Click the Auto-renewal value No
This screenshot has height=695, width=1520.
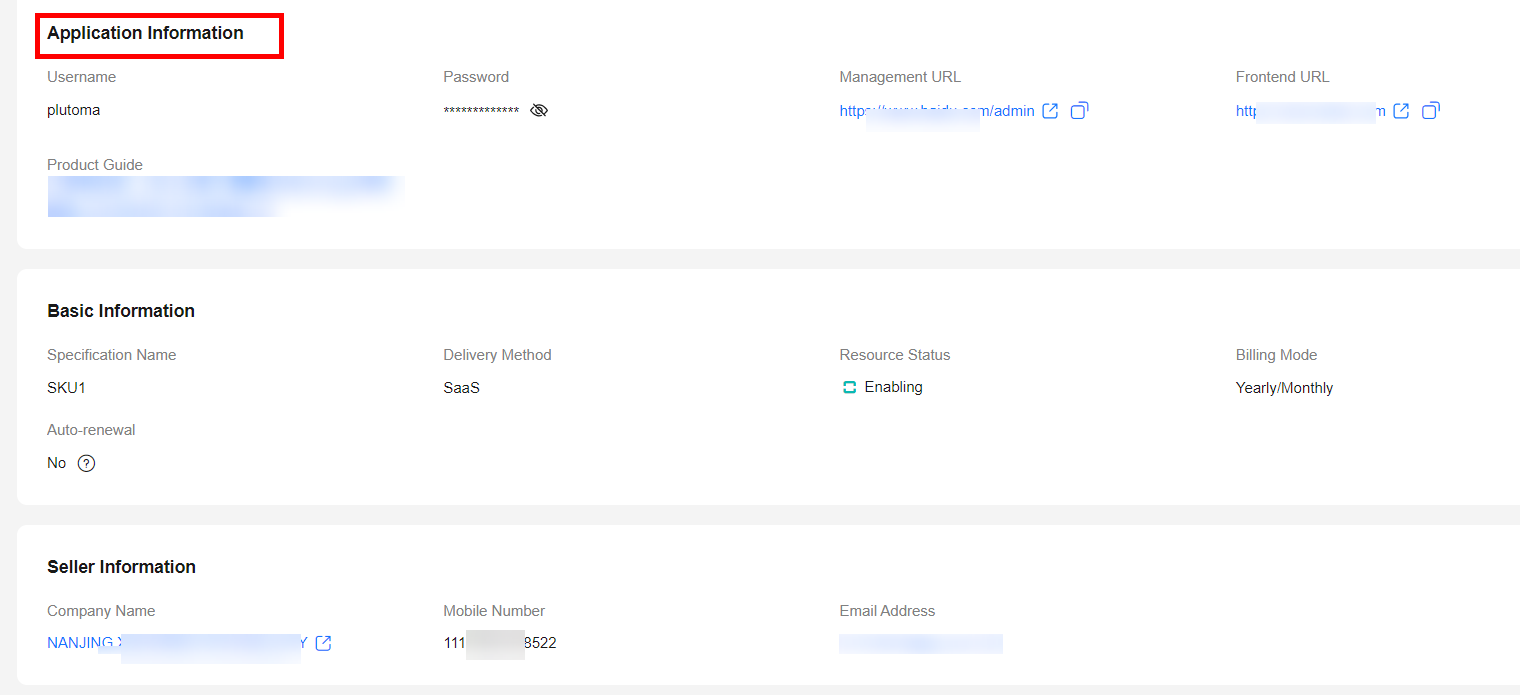tap(57, 463)
